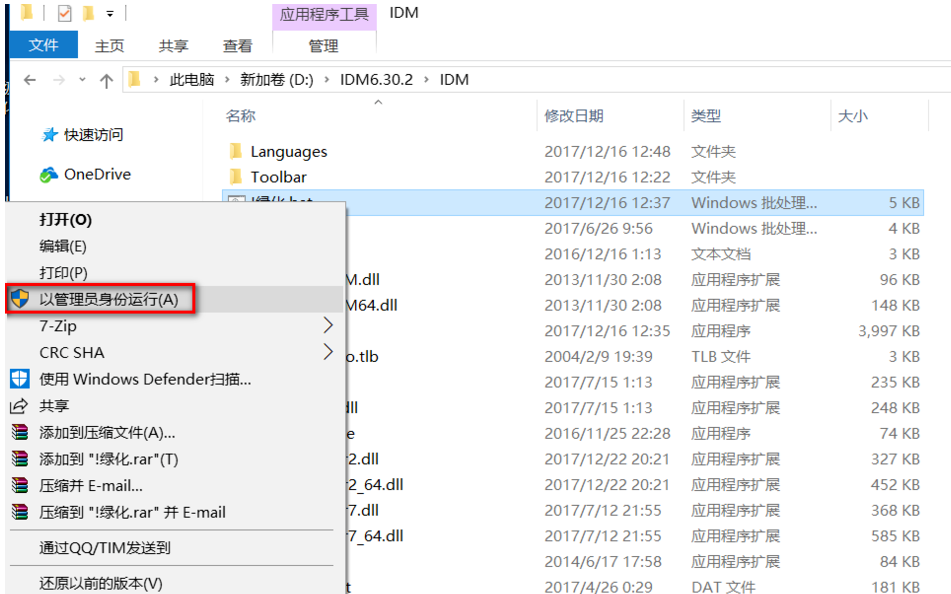
Task: Click the folder icon in address bar
Action: click(135, 79)
